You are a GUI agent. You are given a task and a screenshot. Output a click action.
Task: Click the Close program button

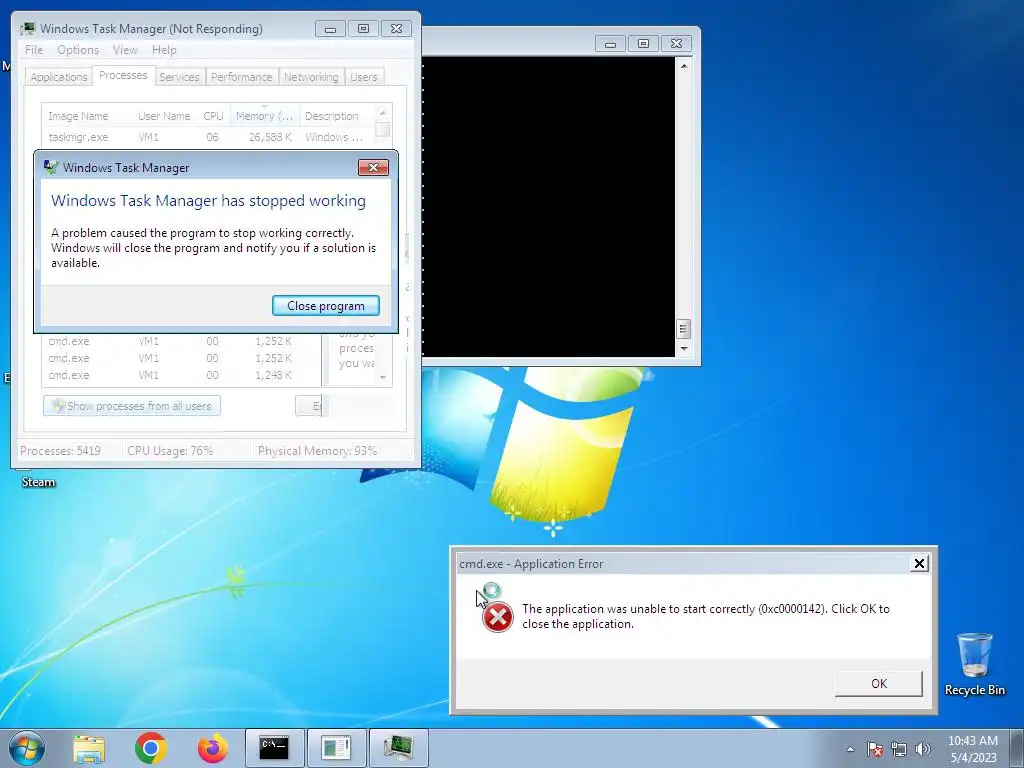coord(325,306)
